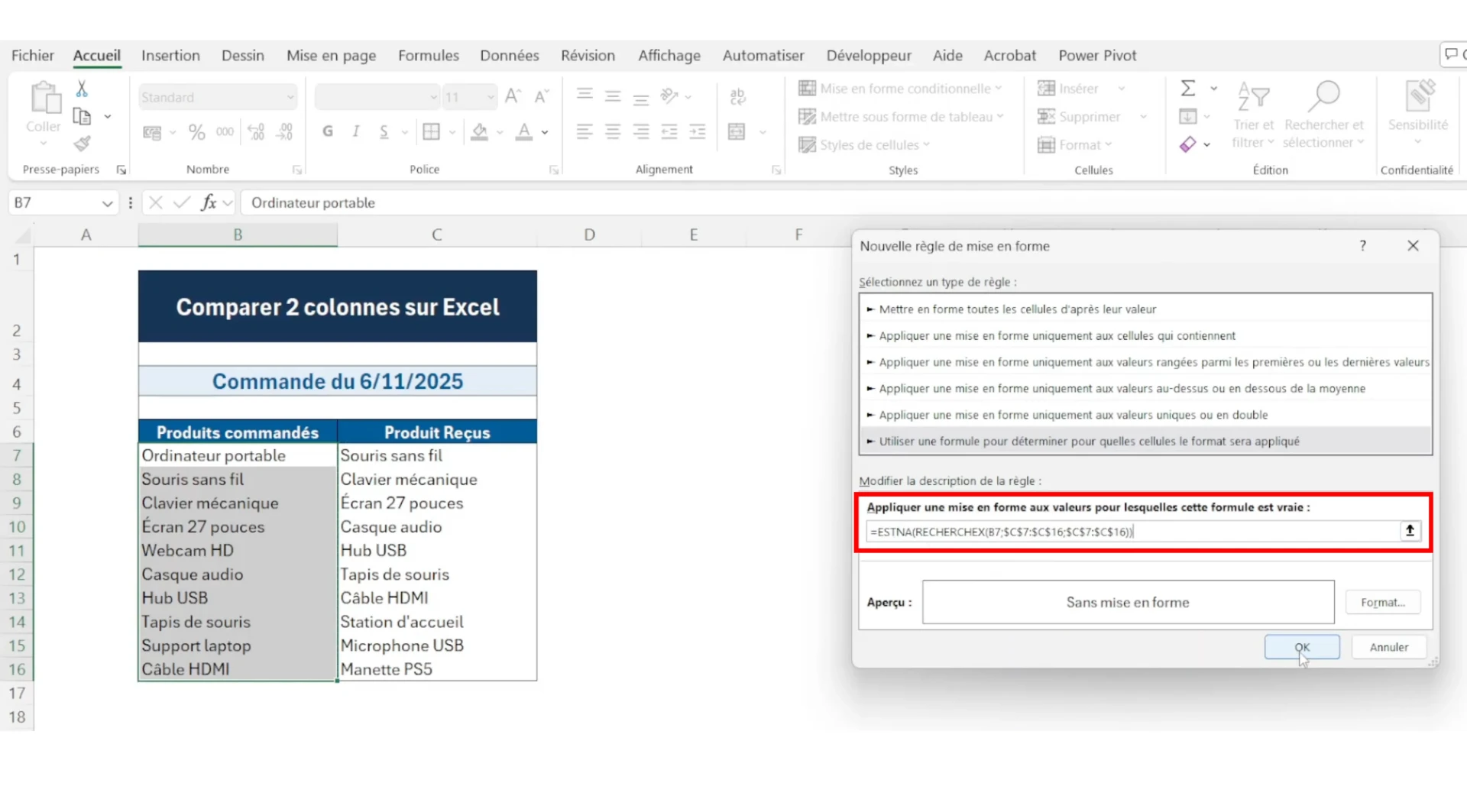Open the Fichier tab
Viewport: 1467px width, 812px height.
(x=33, y=55)
